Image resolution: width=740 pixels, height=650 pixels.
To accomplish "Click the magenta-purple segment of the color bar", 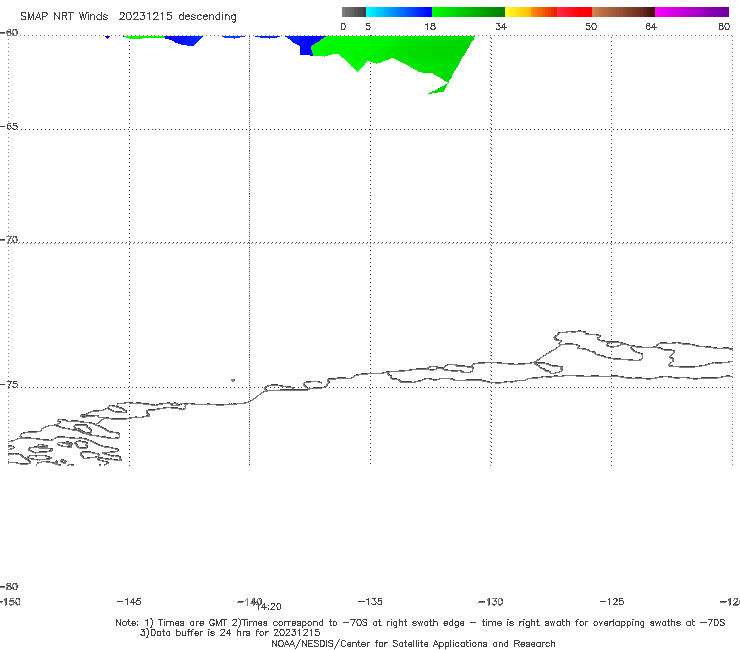I will pyautogui.click(x=692, y=12).
